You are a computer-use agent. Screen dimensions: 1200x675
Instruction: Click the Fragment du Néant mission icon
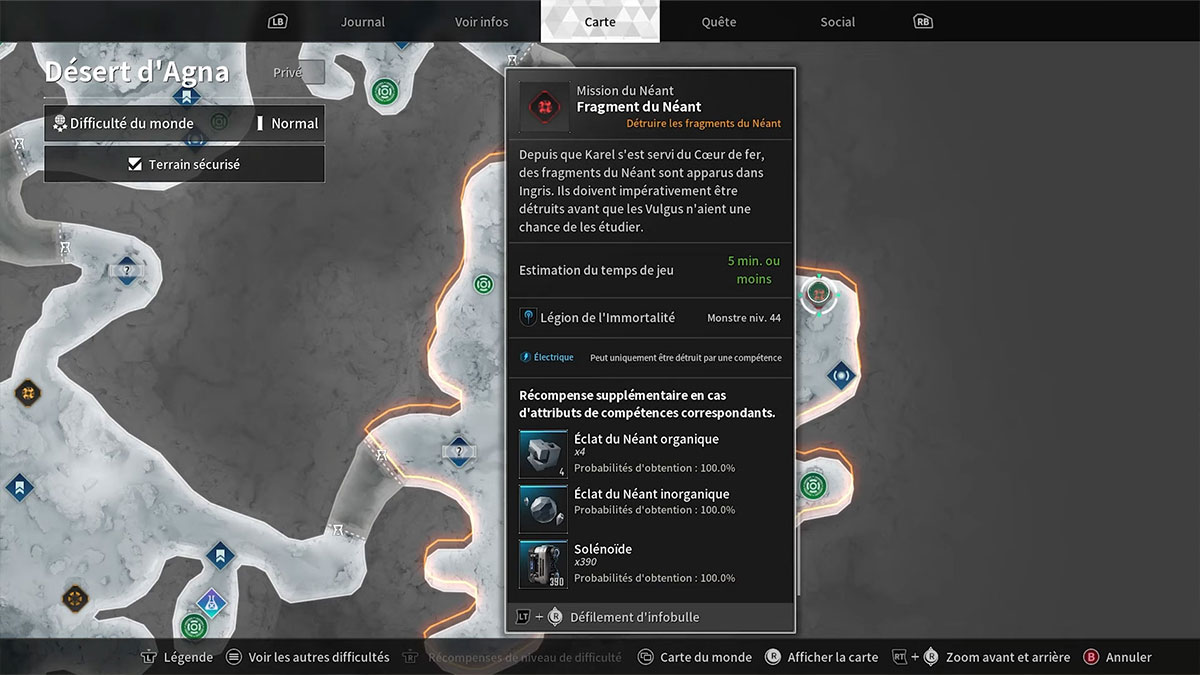click(544, 107)
